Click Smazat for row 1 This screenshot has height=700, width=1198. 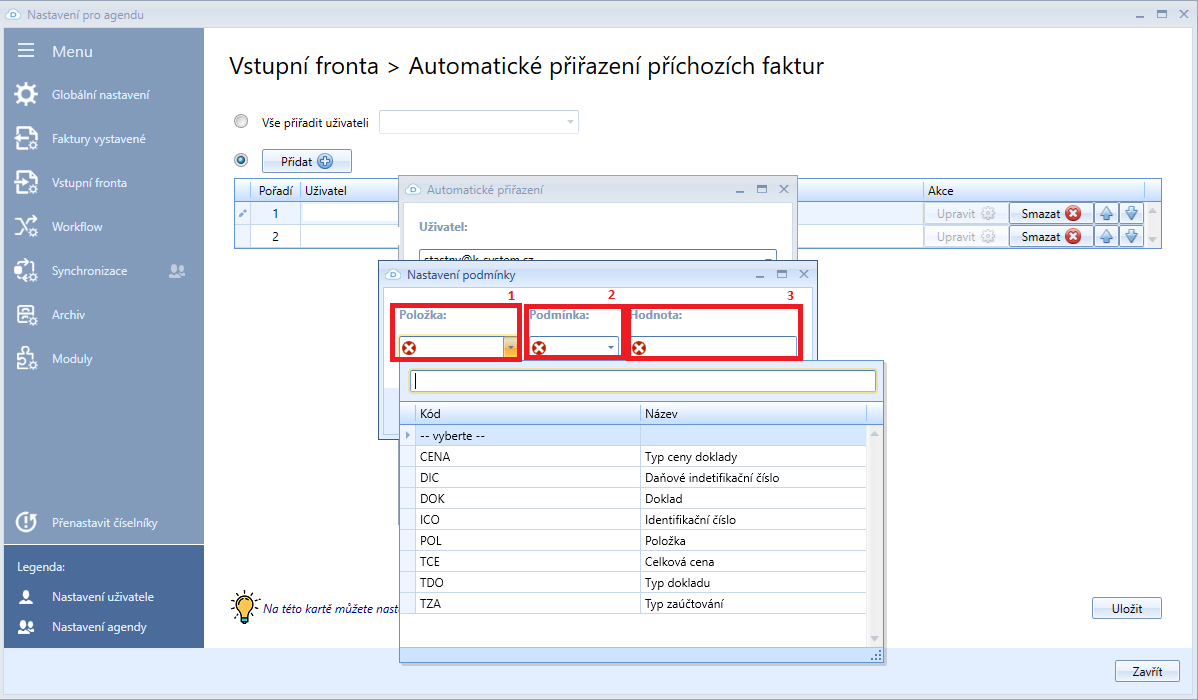(x=1049, y=213)
